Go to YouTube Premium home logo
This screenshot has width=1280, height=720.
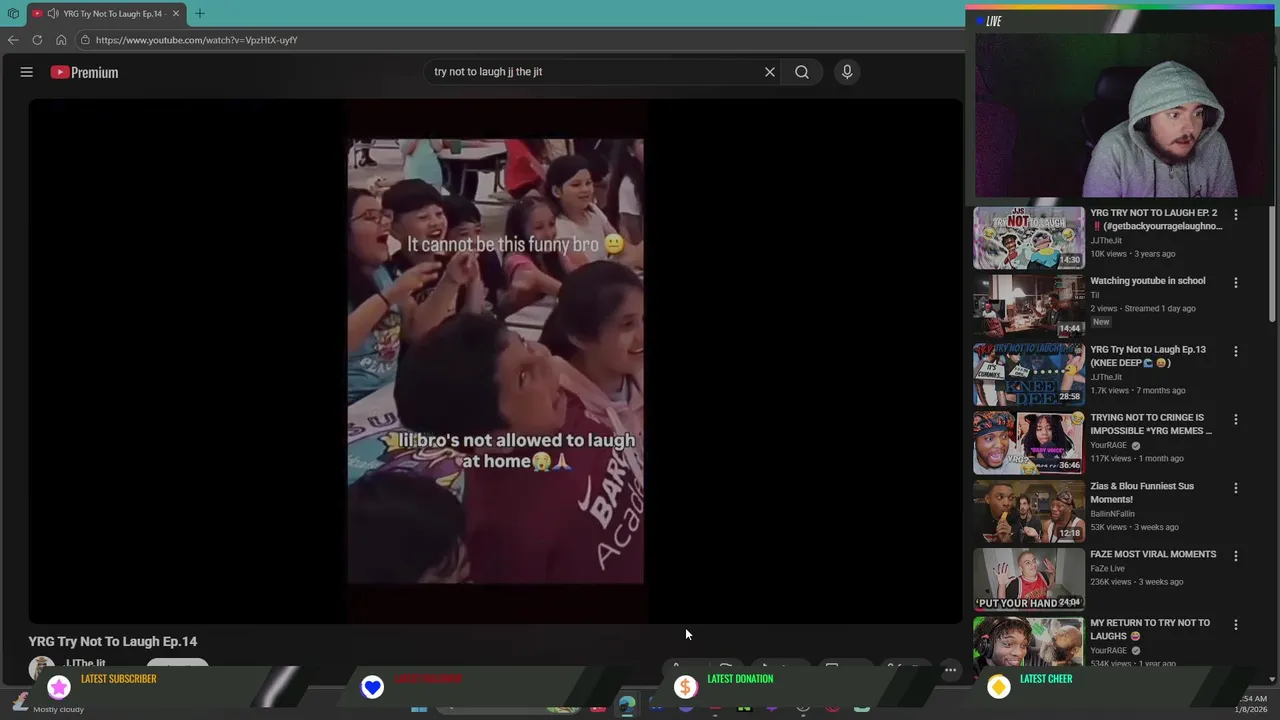[x=85, y=72]
